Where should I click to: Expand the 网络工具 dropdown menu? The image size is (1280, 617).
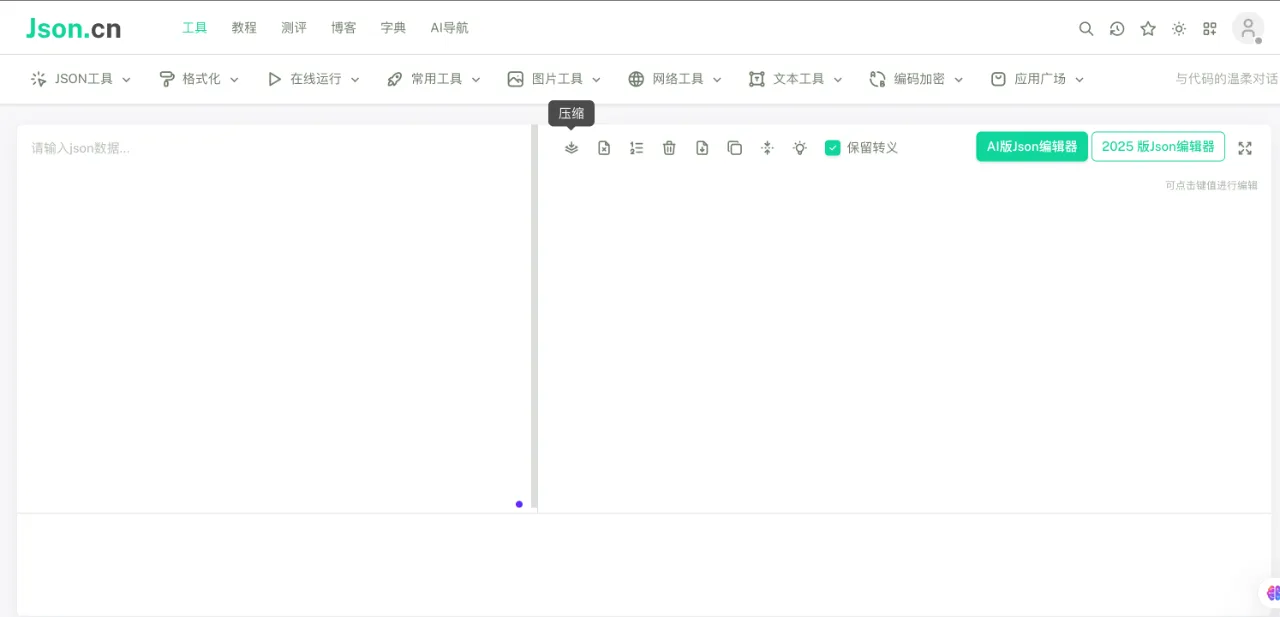[675, 79]
